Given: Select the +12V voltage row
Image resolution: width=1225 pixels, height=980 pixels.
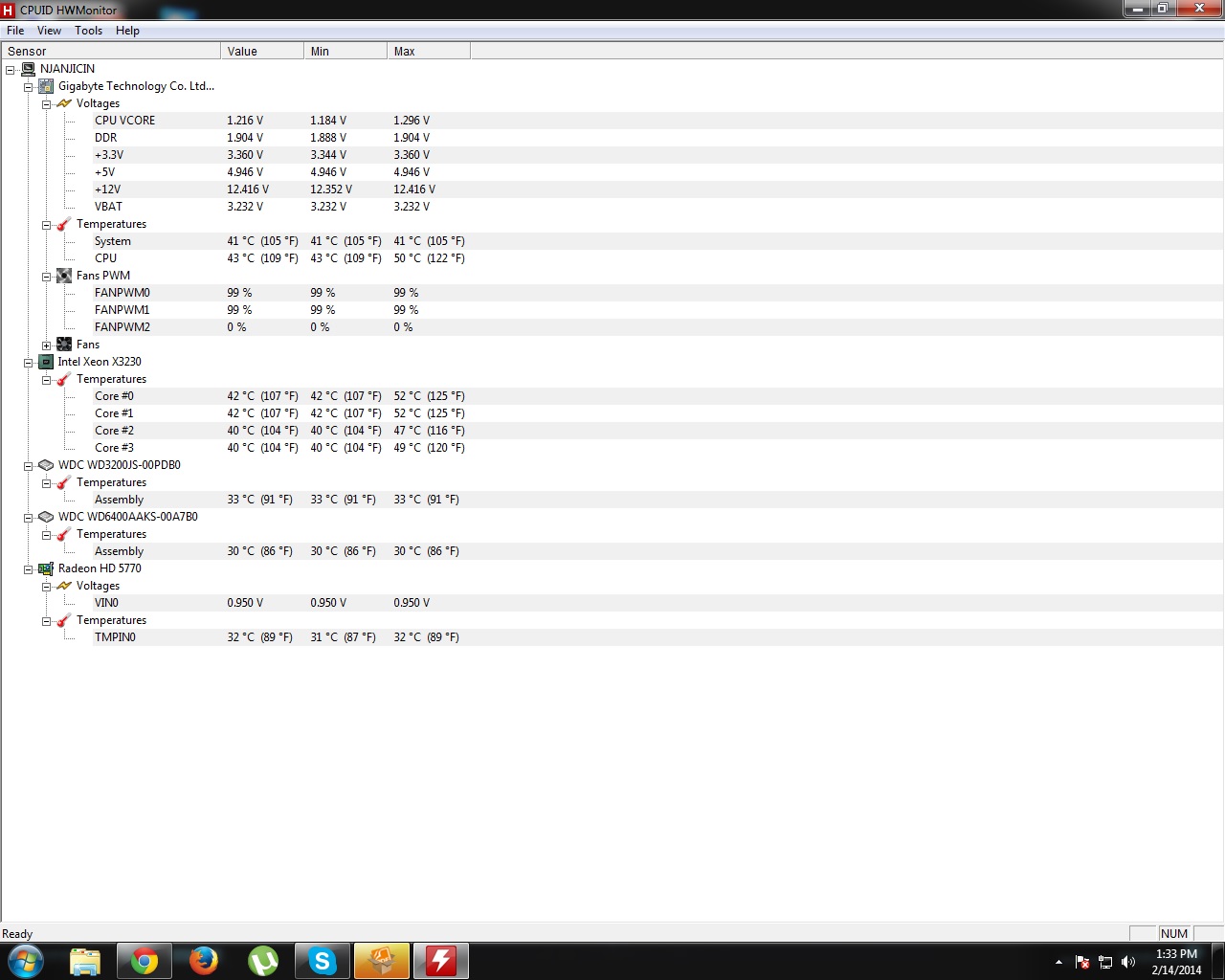Looking at the screenshot, I should 658,189.
